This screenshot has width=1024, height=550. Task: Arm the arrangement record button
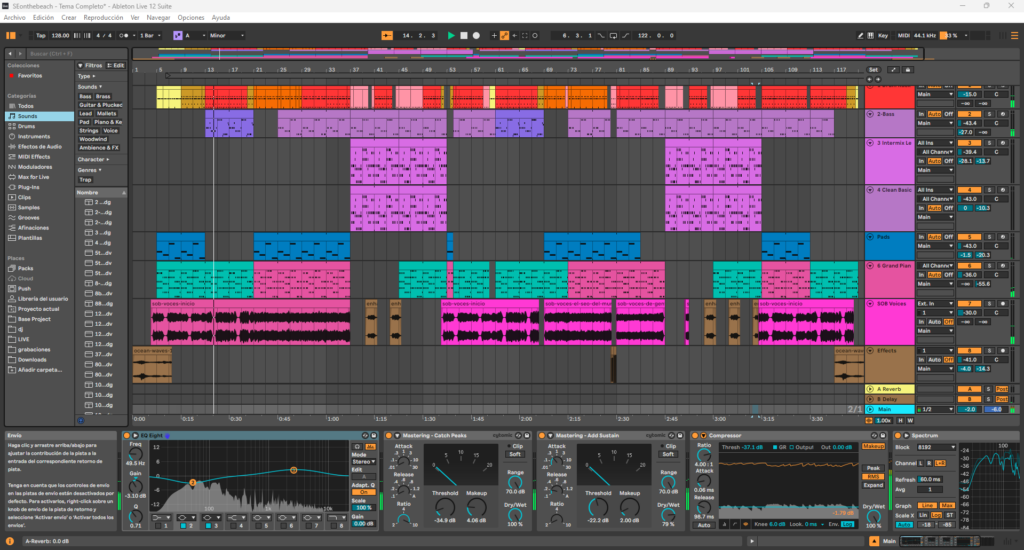click(476, 35)
